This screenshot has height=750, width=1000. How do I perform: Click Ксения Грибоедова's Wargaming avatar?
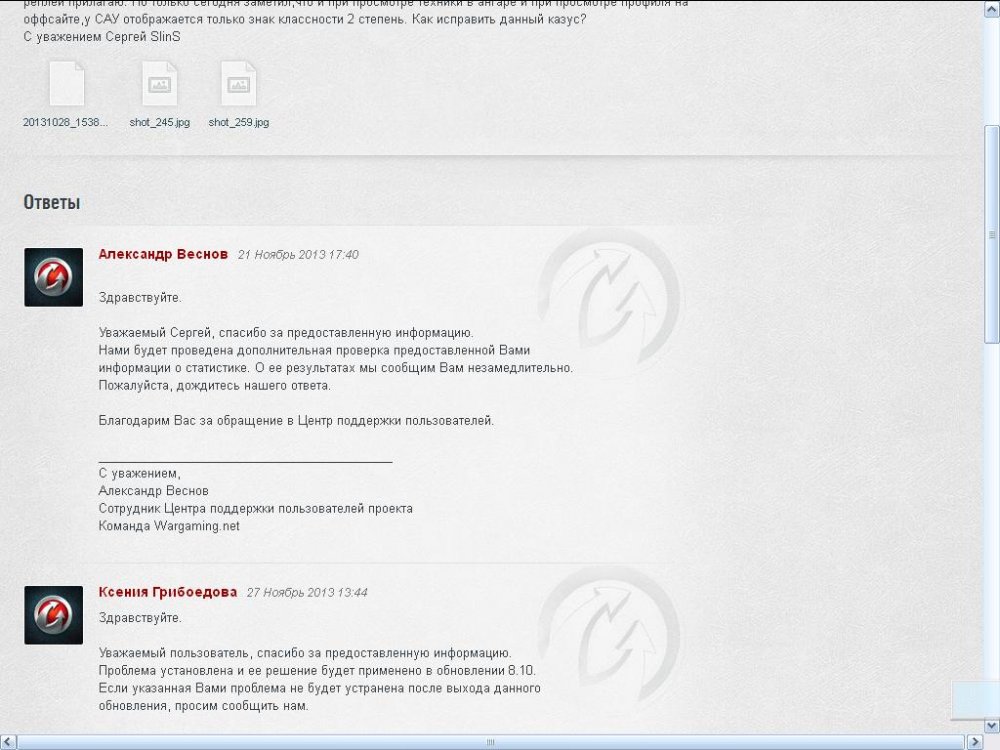pyautogui.click(x=54, y=615)
